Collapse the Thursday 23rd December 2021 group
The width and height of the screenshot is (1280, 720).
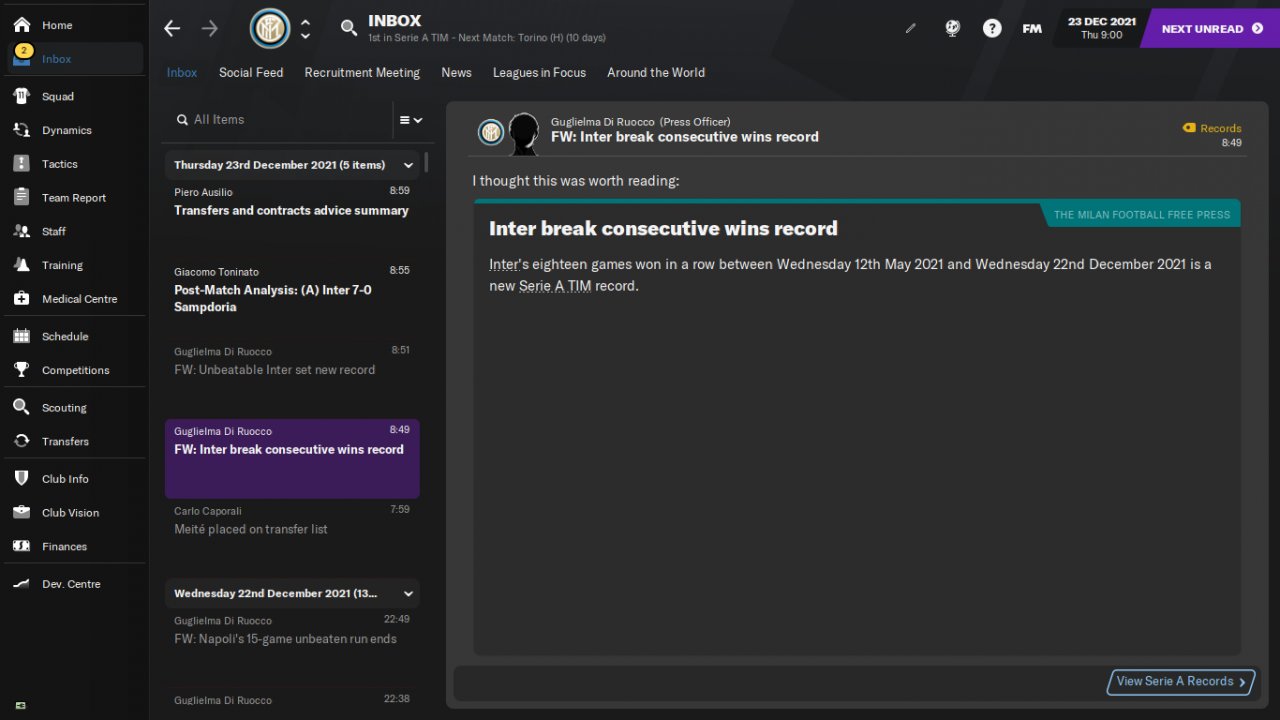pos(408,165)
